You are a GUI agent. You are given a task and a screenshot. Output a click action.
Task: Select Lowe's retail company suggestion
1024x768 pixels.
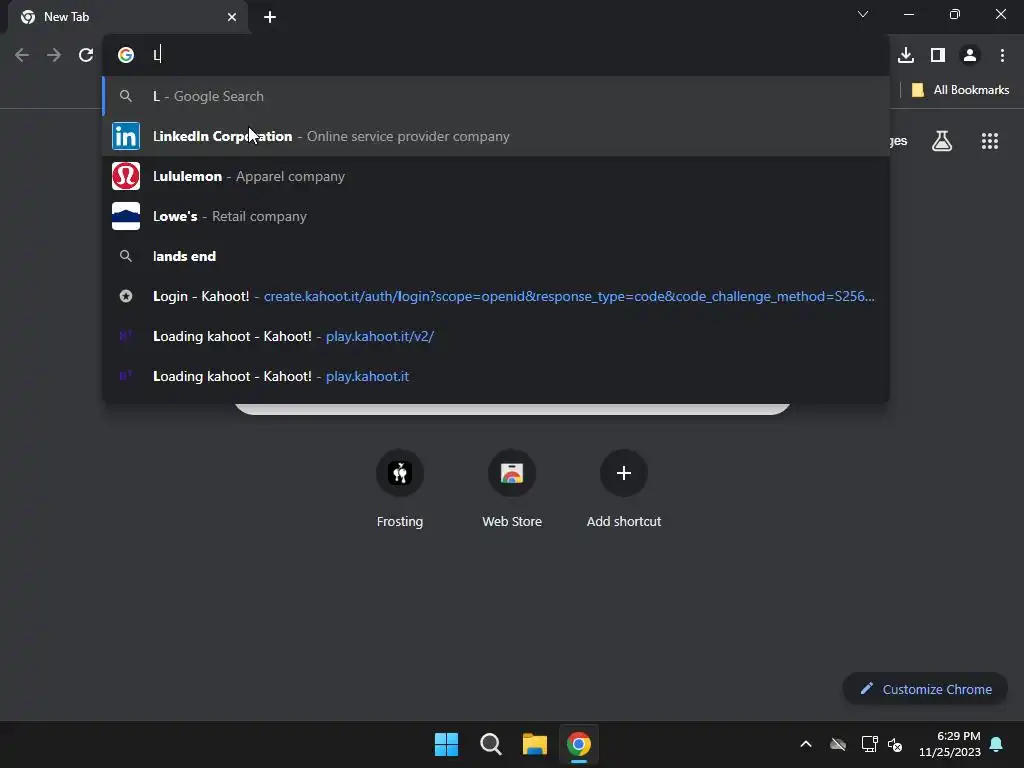click(496, 216)
